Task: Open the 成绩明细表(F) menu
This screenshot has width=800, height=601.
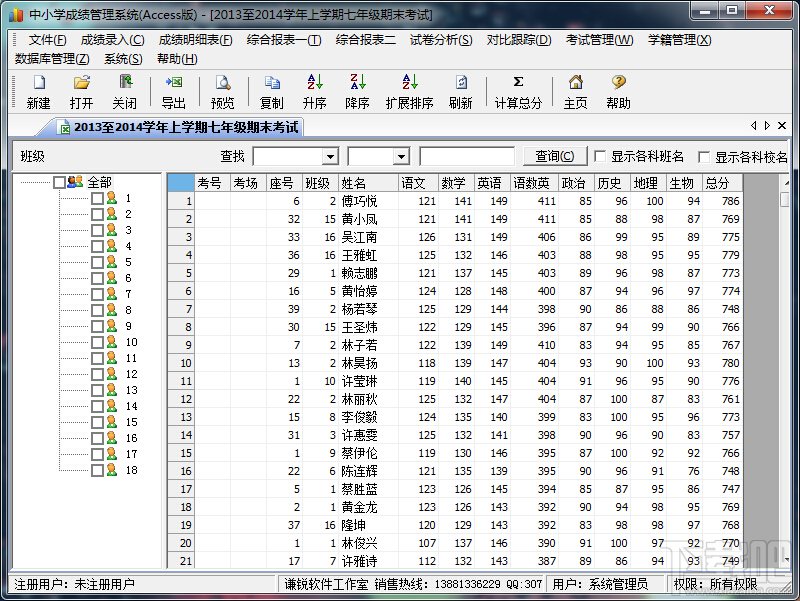Action: 195,40
